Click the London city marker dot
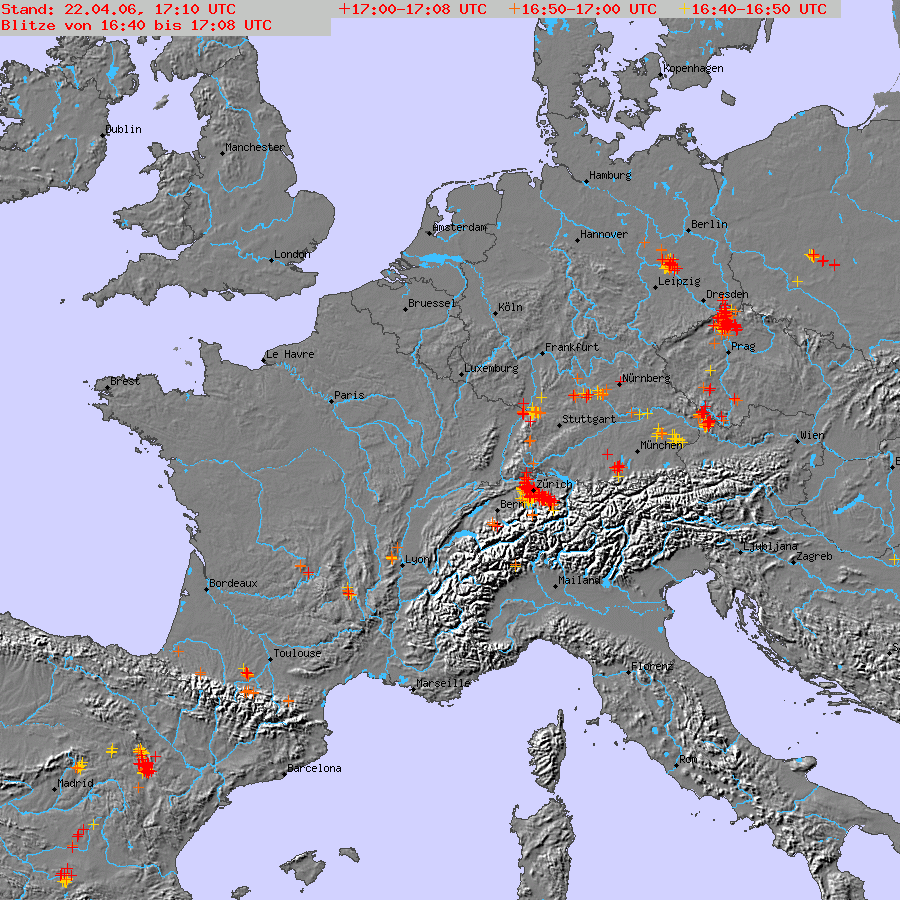The height and width of the screenshot is (900, 900). click(271, 260)
